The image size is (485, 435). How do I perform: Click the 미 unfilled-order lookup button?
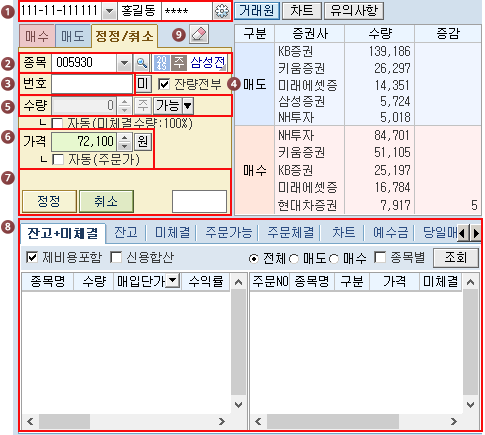143,83
